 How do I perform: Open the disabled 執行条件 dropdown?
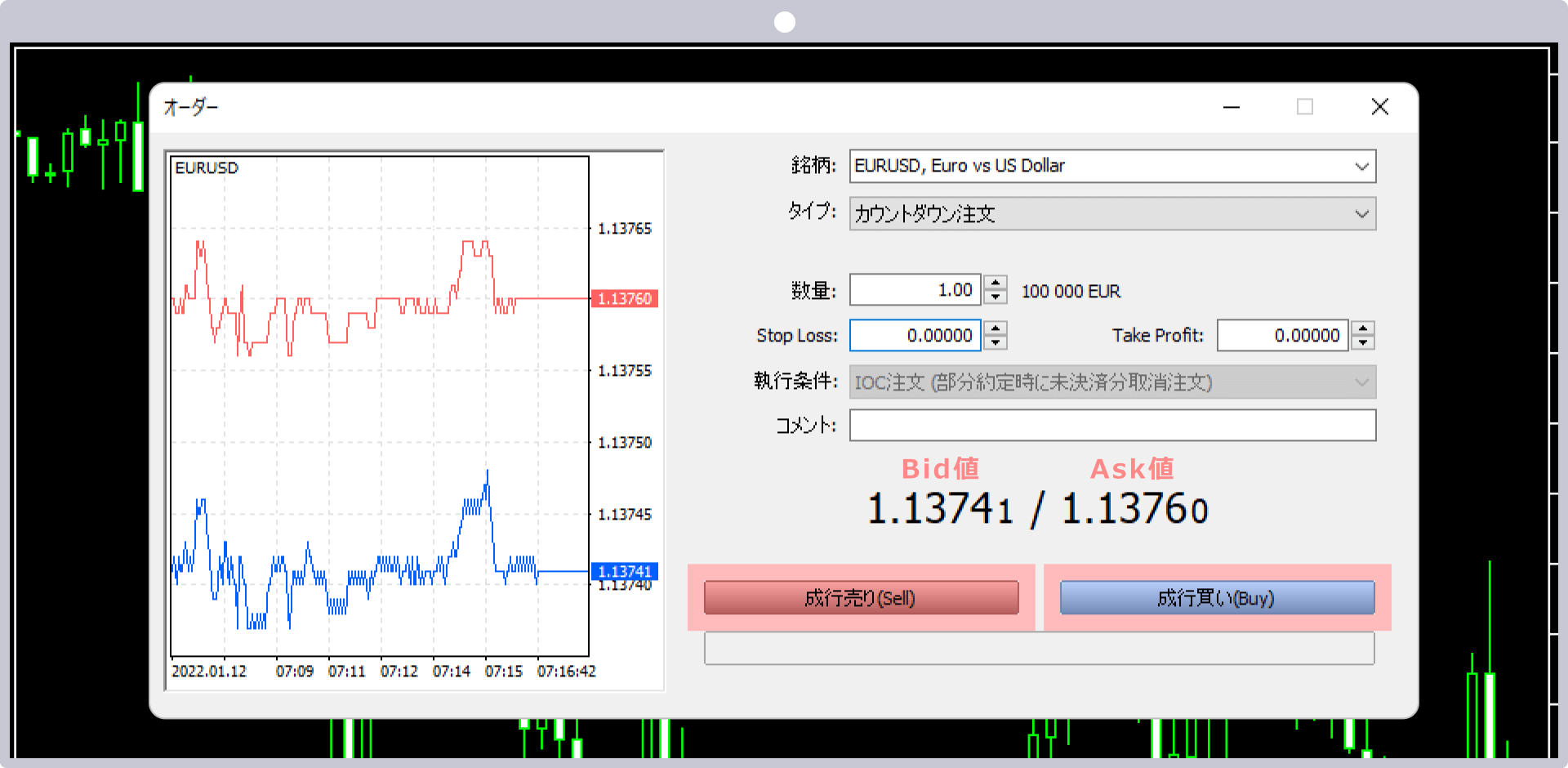click(x=1112, y=382)
